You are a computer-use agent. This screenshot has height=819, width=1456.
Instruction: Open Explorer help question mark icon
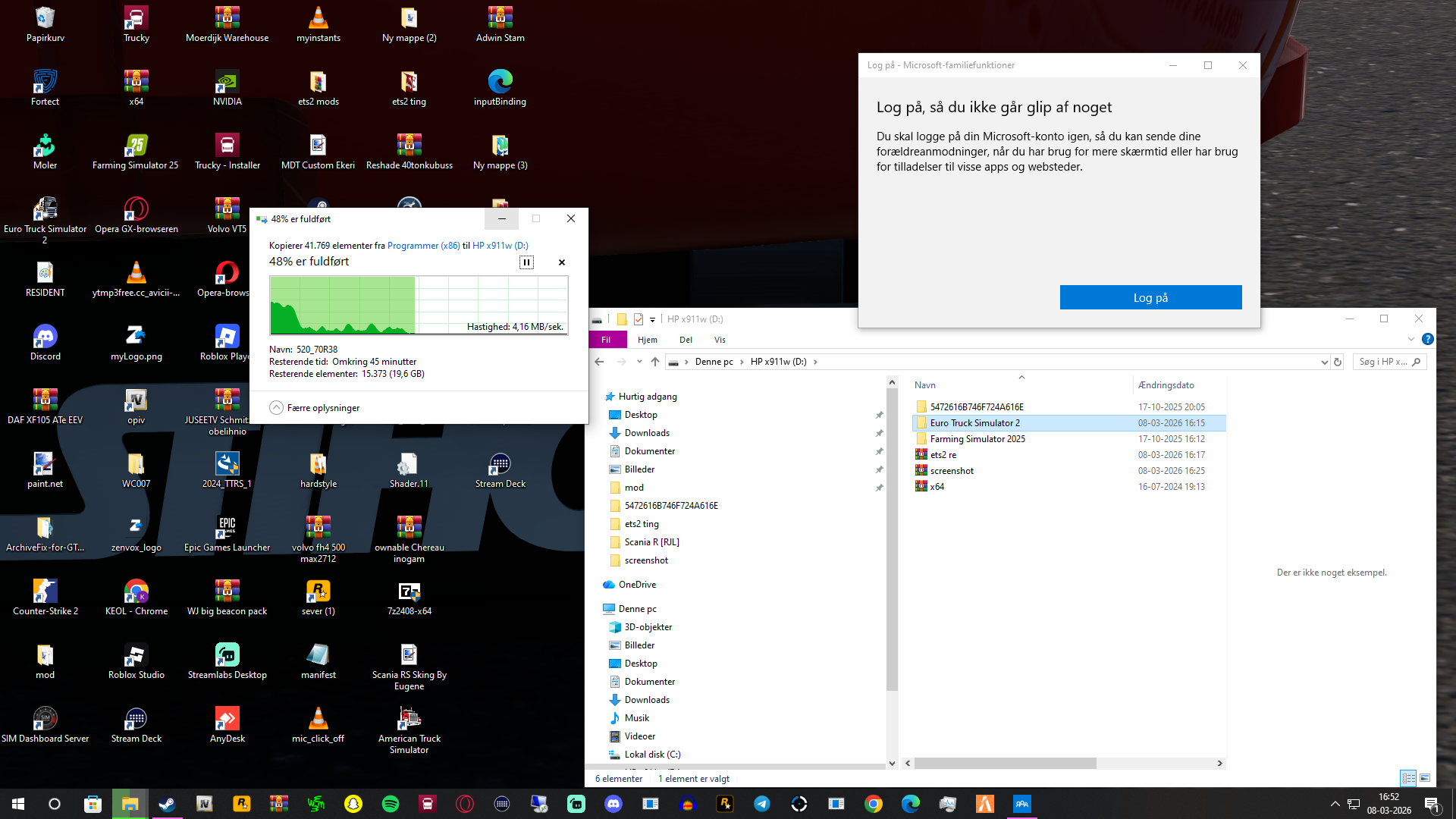pyautogui.click(x=1427, y=340)
